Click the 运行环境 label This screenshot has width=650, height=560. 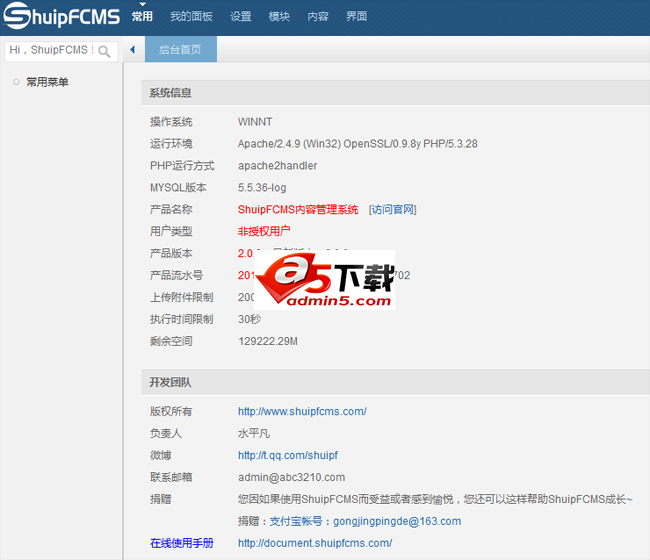coord(171,144)
